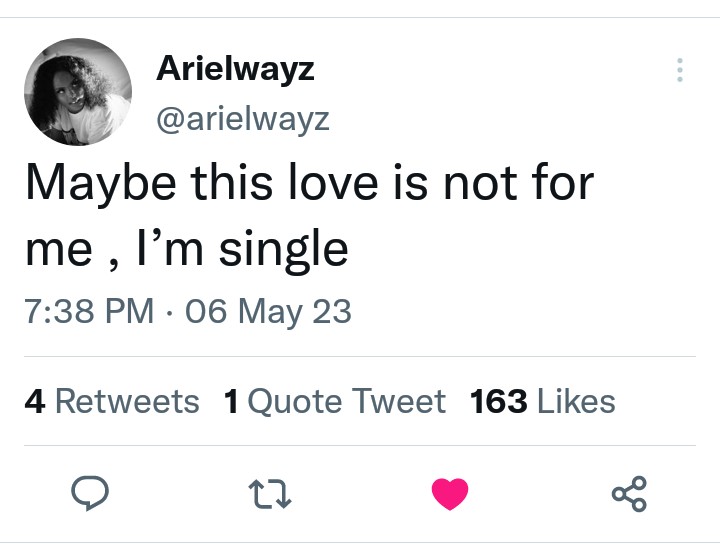Click the number 1 before Quote Tweet
The image size is (720, 544).
pyautogui.click(x=231, y=402)
